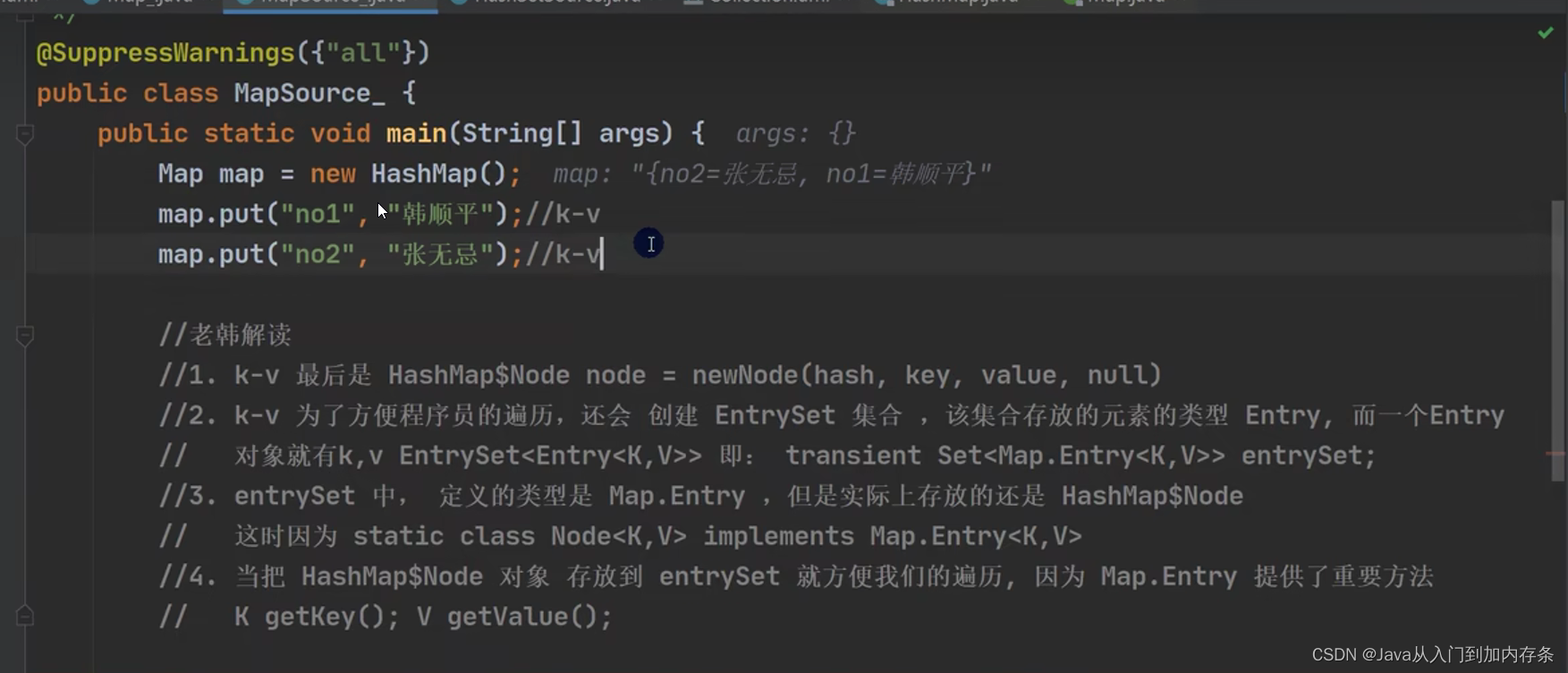Click HashMap$Node at end of comment 3
This screenshot has height=673, width=1568.
pos(1152,496)
